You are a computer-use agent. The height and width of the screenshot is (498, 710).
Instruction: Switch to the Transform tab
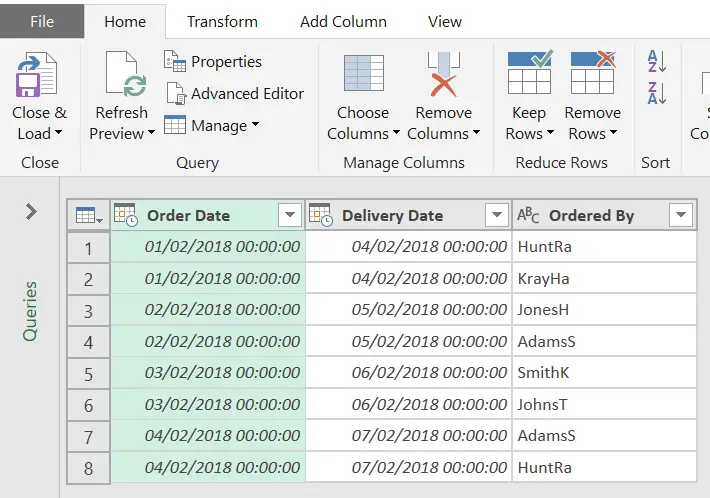tap(222, 21)
